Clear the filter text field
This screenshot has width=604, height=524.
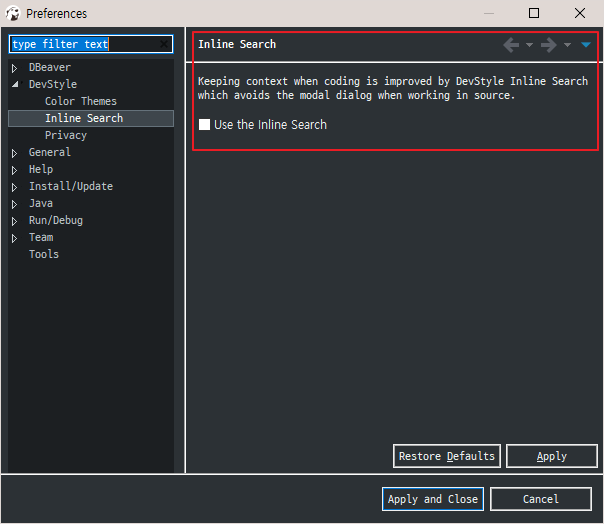tap(164, 44)
